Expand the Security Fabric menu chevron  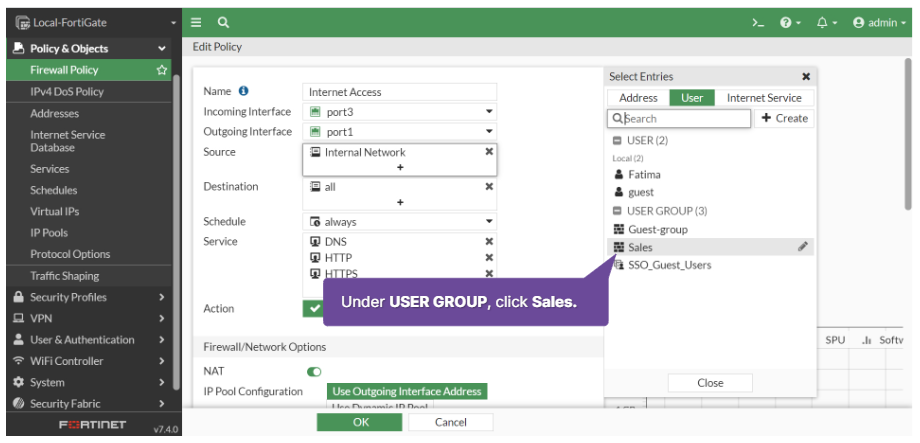161,404
